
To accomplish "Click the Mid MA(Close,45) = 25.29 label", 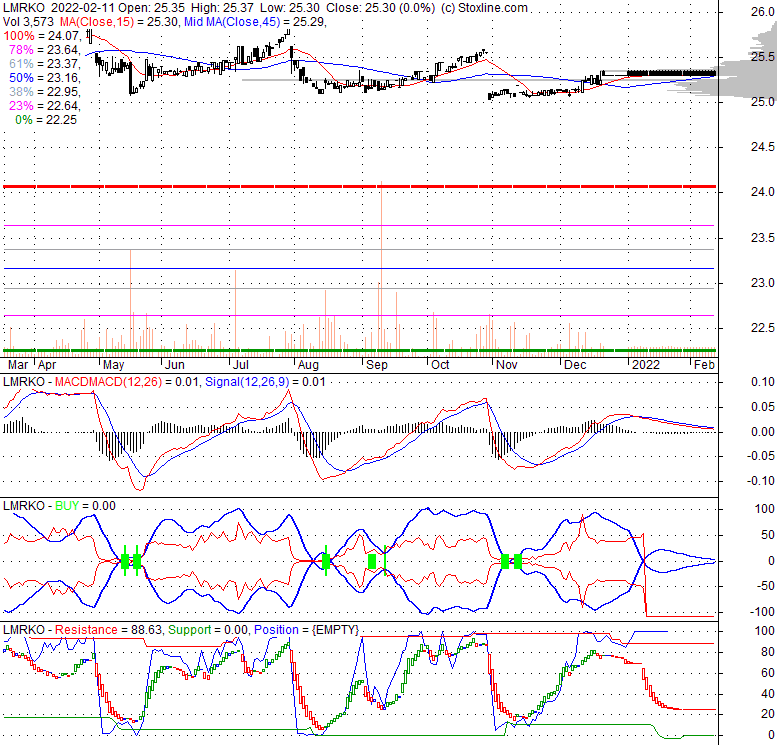I will 255,22.
